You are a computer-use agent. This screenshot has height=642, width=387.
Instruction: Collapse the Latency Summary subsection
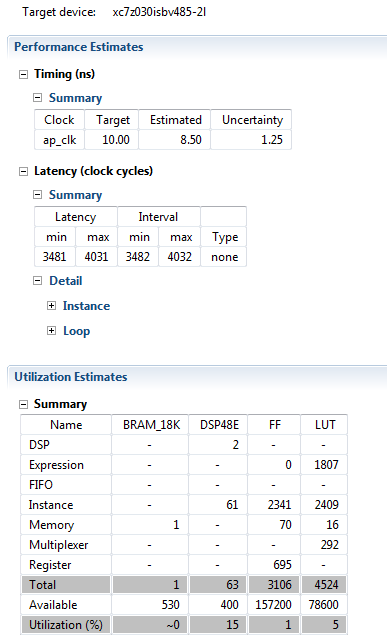pyautogui.click(x=38, y=195)
